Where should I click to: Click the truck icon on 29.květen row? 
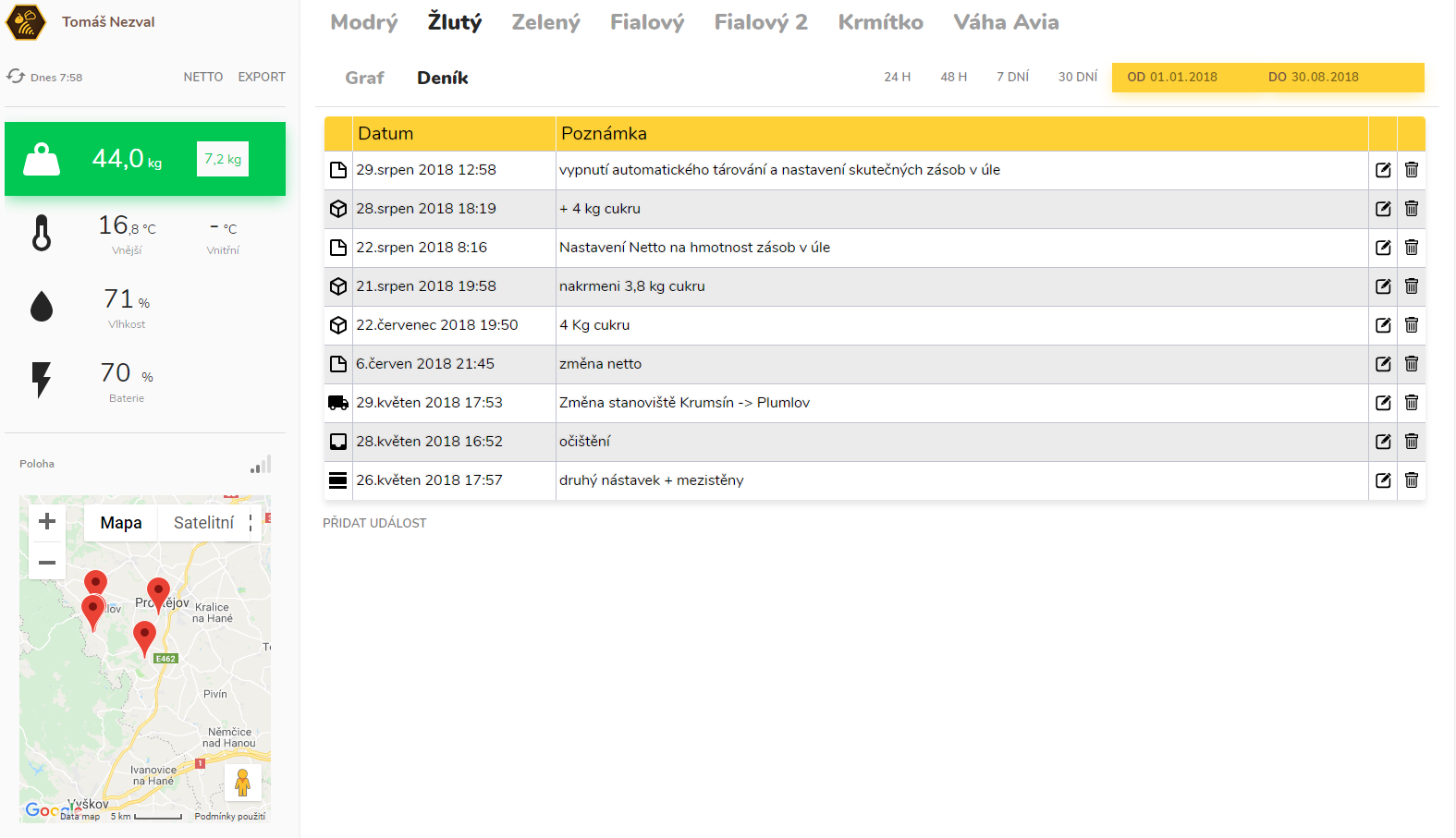click(338, 403)
